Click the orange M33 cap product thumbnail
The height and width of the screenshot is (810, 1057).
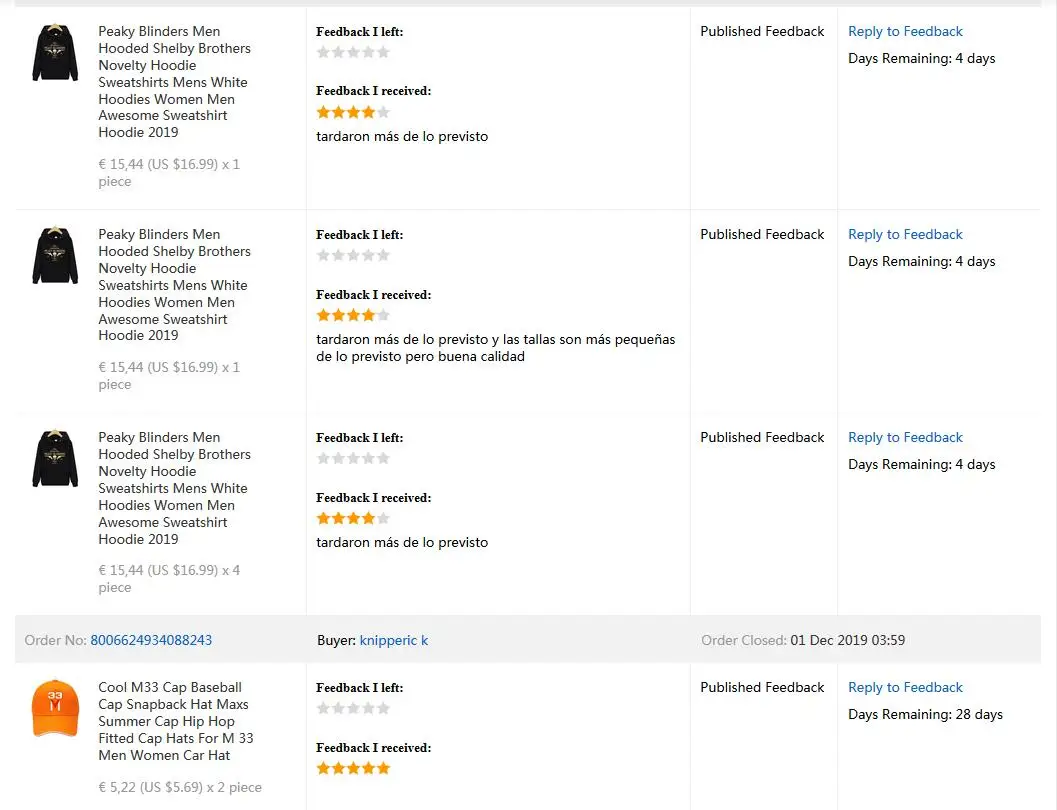pyautogui.click(x=55, y=708)
